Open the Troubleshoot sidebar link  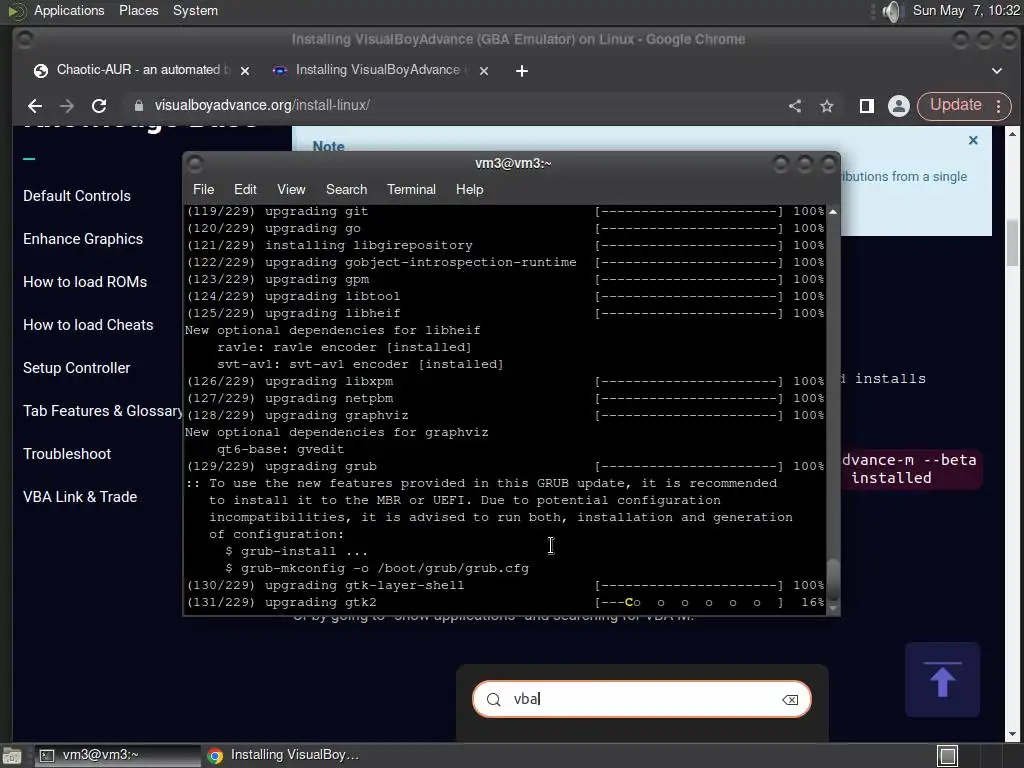click(x=67, y=454)
